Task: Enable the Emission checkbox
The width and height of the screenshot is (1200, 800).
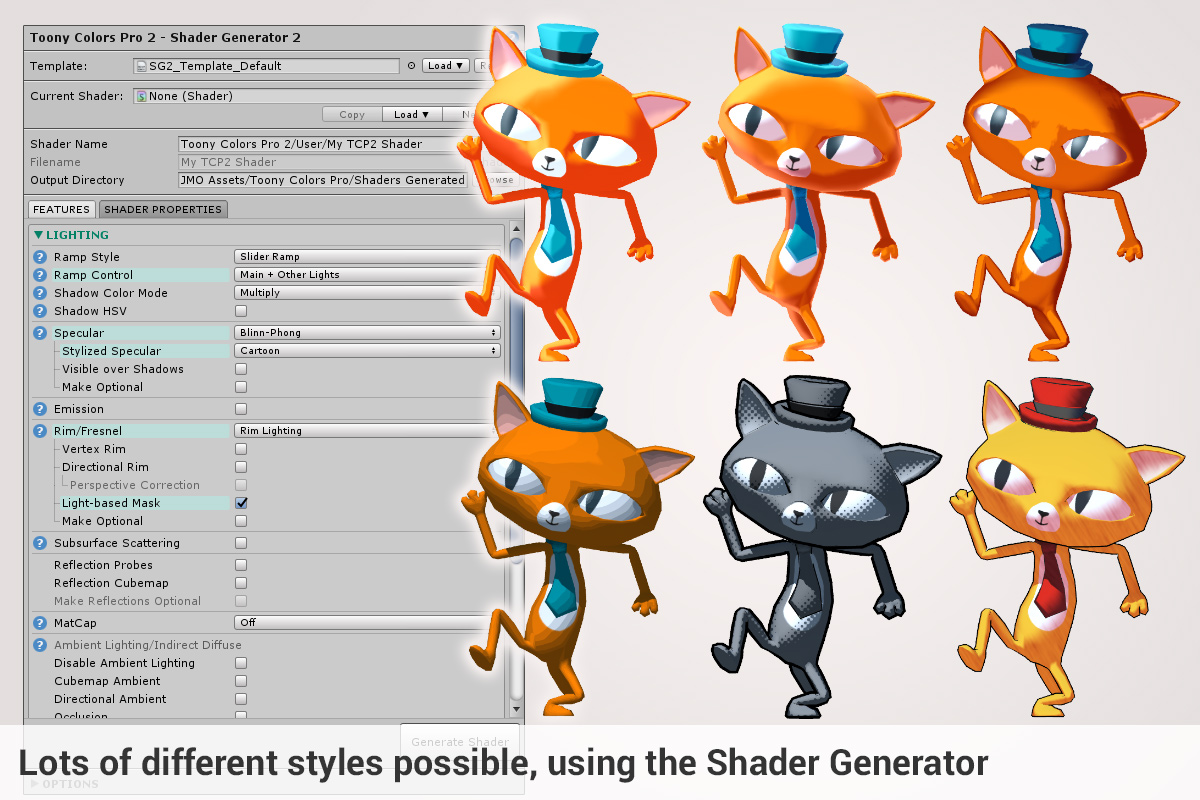Action: pos(241,409)
